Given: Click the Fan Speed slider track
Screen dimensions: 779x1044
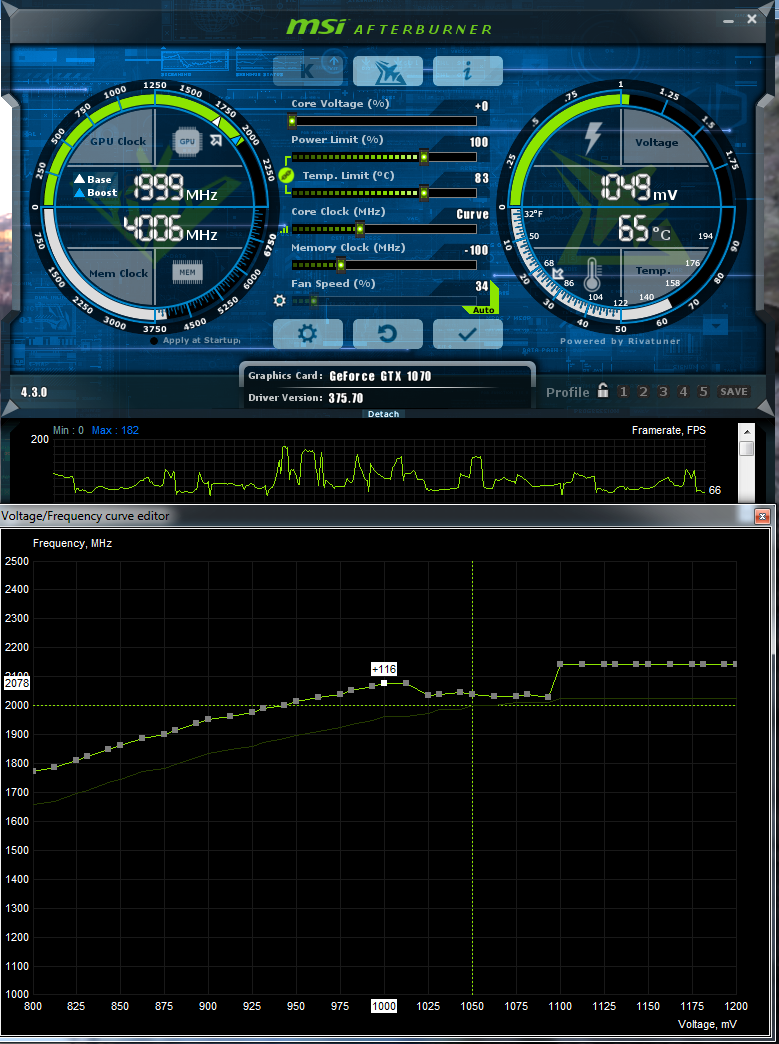Looking at the screenshot, I should click(384, 301).
